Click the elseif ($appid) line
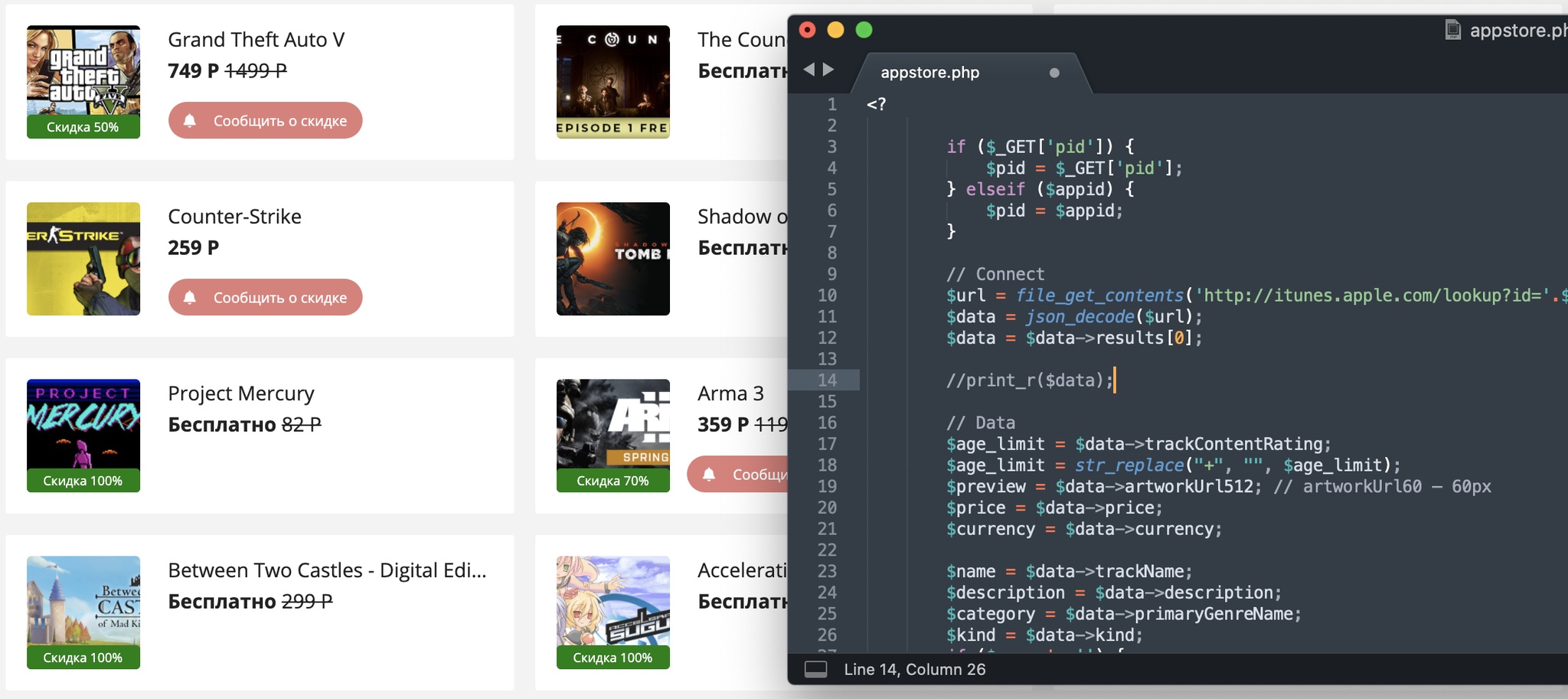The width and height of the screenshot is (1568, 699). (1040, 189)
